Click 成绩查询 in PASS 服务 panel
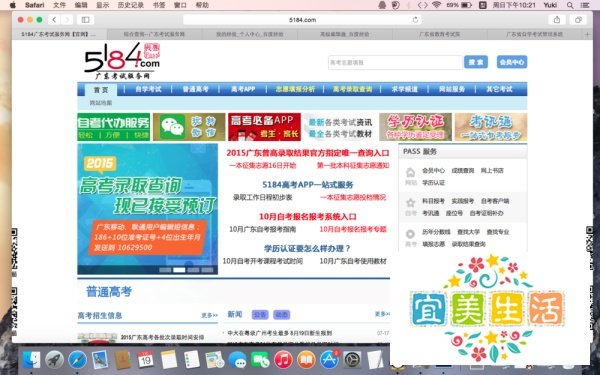 coord(463,171)
